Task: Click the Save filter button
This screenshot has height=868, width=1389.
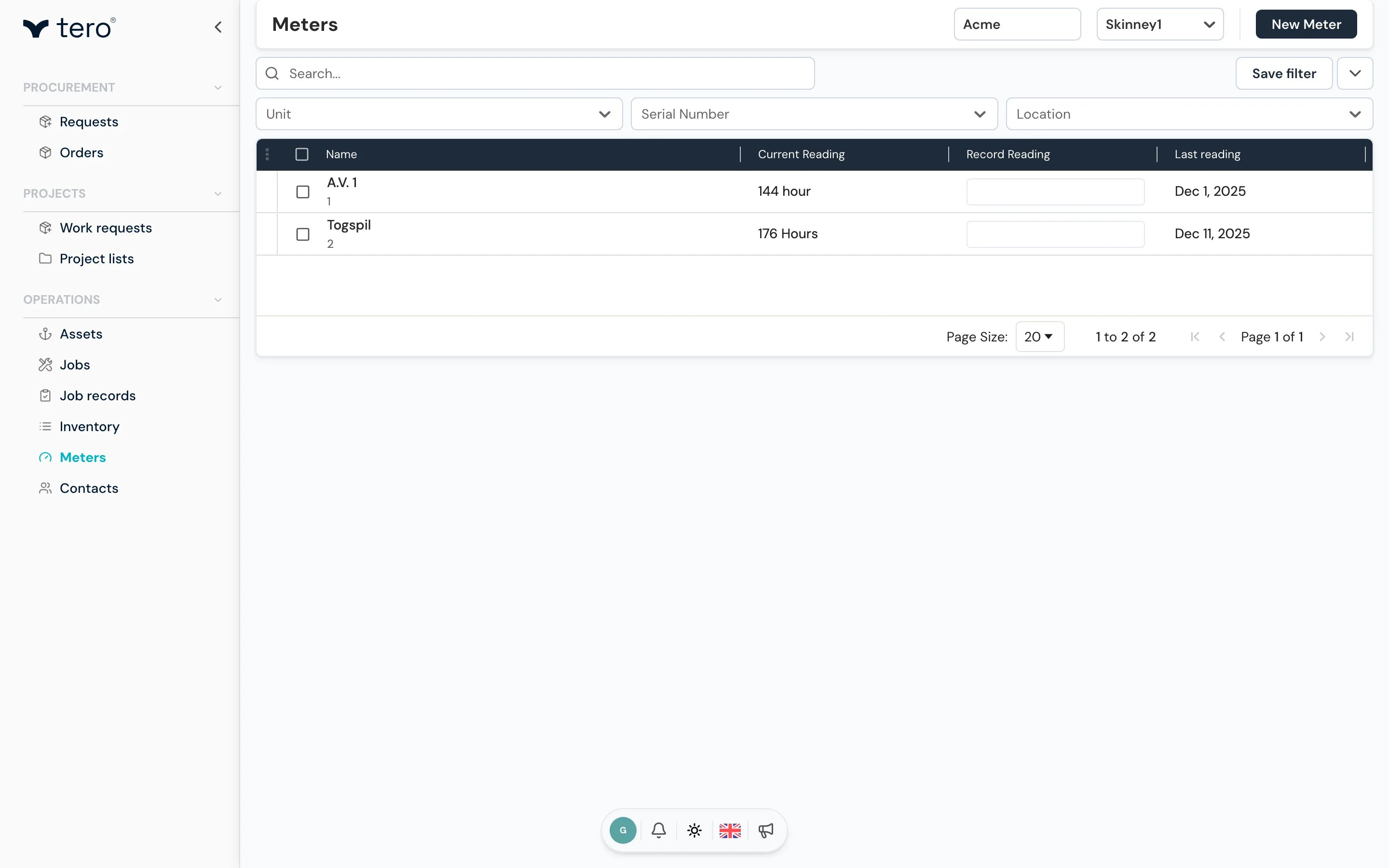Action: click(1284, 73)
